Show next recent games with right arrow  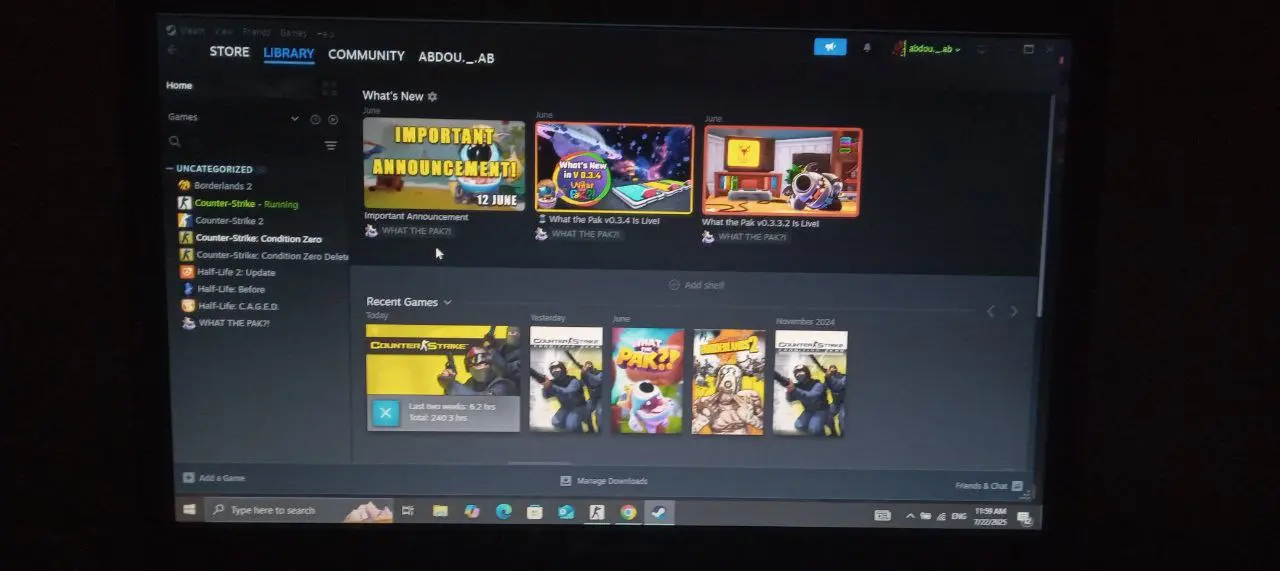tap(1014, 311)
